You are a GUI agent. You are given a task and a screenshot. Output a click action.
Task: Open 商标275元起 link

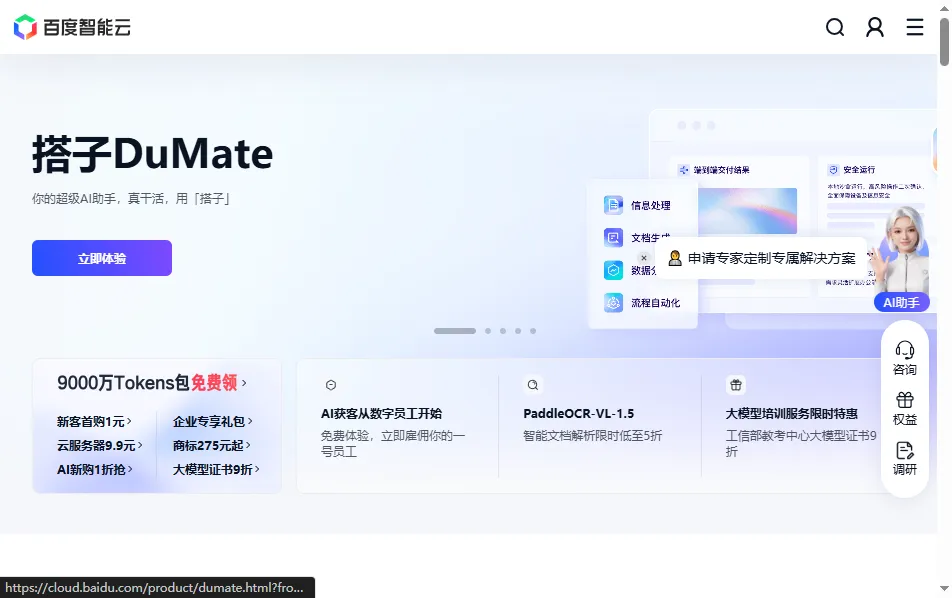click(211, 445)
